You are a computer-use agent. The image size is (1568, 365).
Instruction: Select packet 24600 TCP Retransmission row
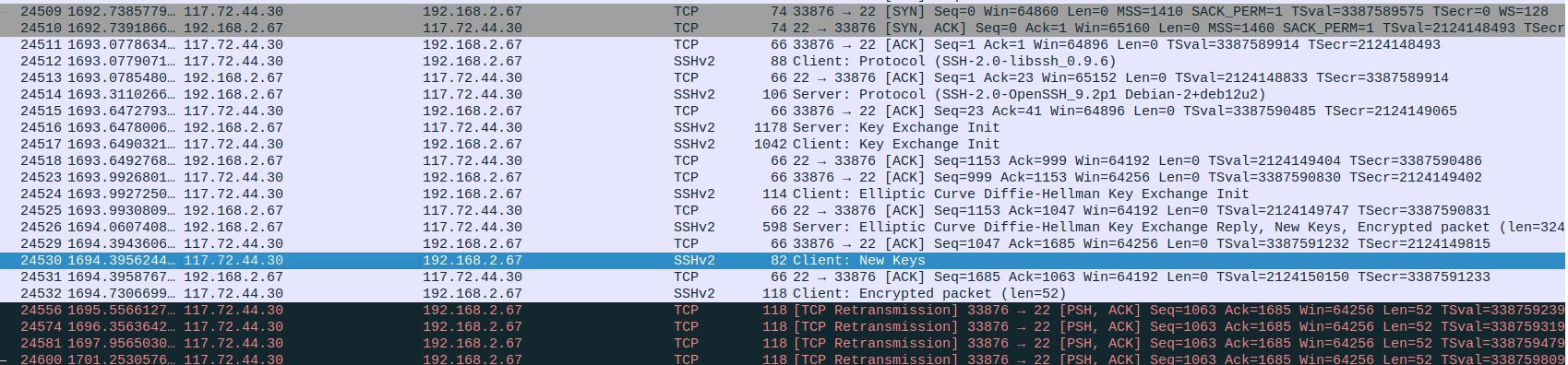[784, 359]
